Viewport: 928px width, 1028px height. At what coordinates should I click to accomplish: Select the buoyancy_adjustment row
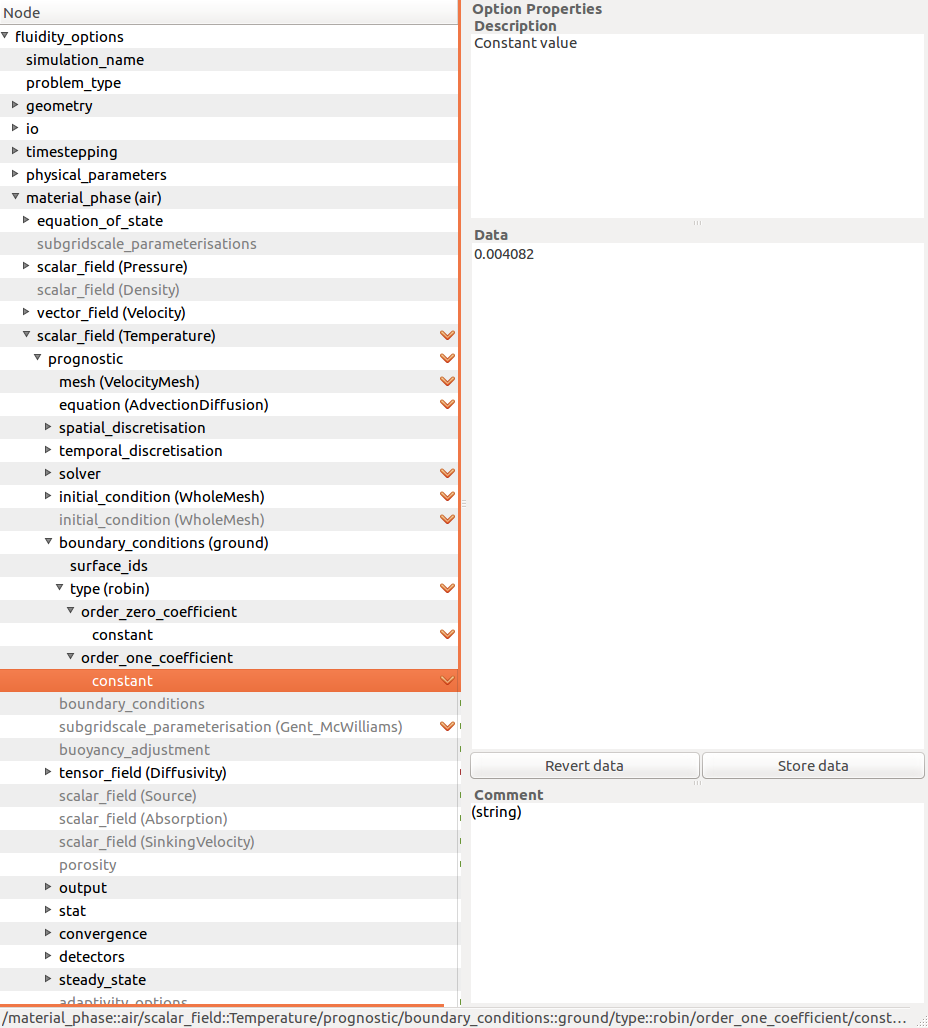pyautogui.click(x=229, y=749)
